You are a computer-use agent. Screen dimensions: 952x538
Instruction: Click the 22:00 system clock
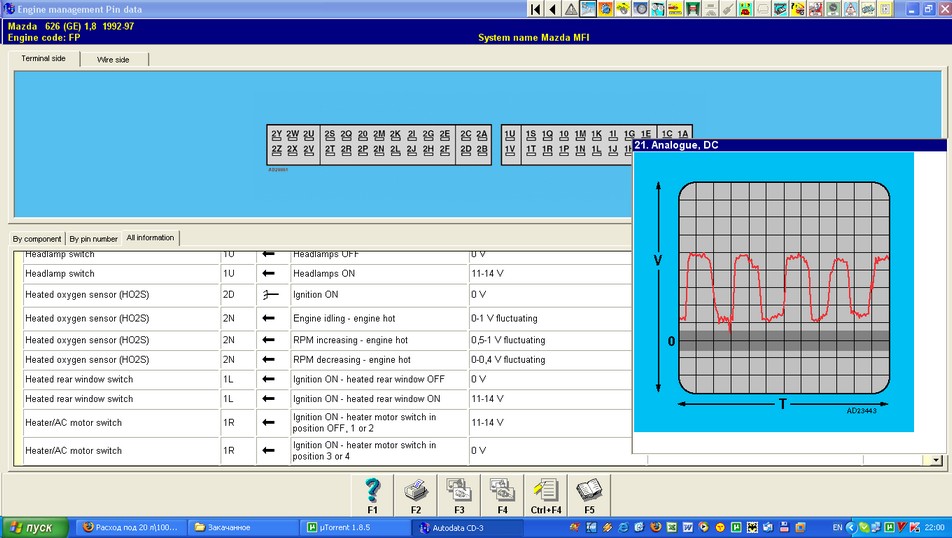(934, 528)
